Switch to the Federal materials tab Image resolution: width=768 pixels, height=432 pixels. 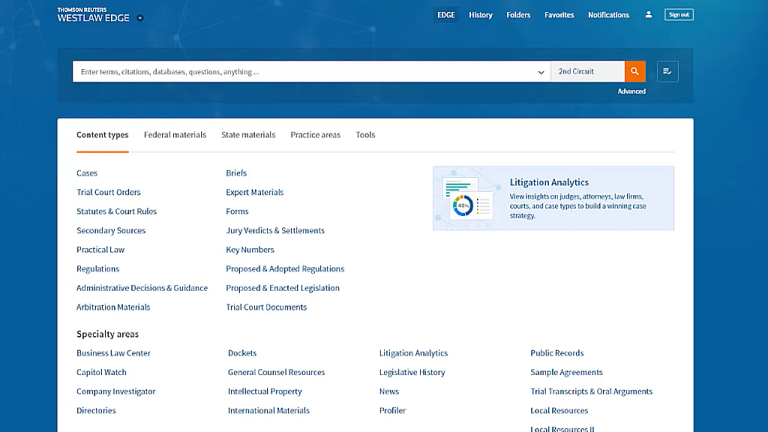tap(175, 135)
